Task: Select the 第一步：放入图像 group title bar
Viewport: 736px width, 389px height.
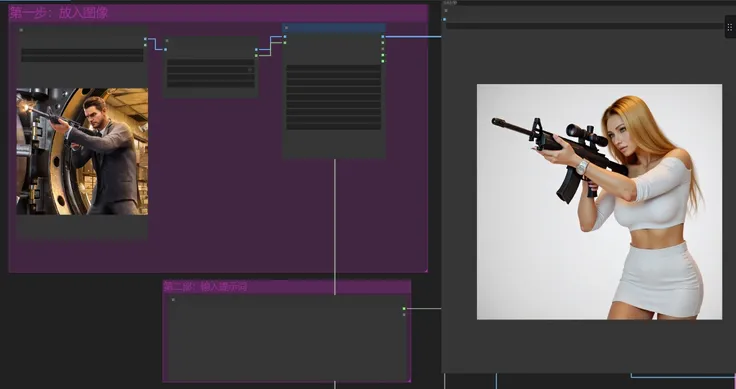Action: [218, 13]
